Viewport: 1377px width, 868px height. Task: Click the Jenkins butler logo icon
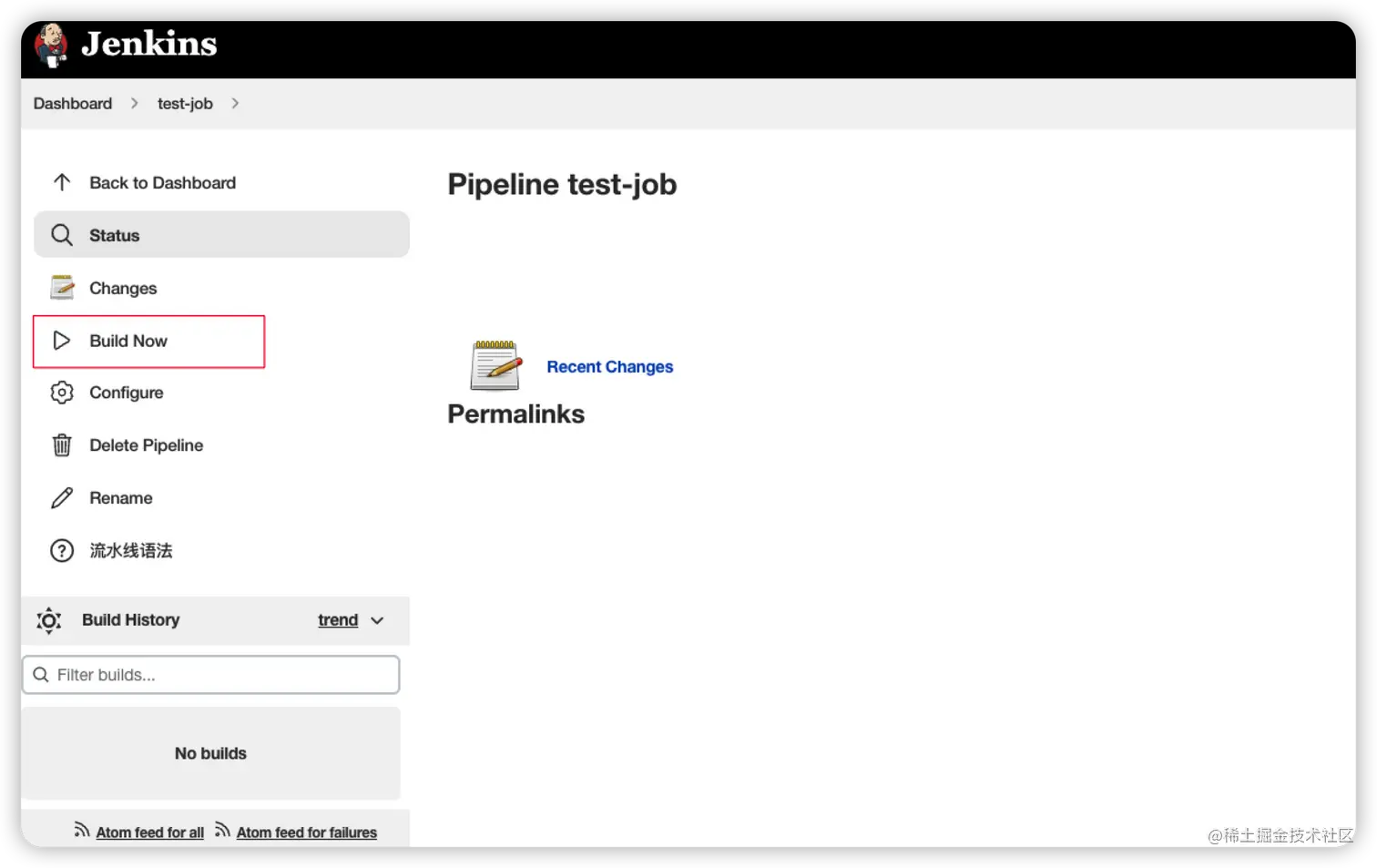(51, 45)
